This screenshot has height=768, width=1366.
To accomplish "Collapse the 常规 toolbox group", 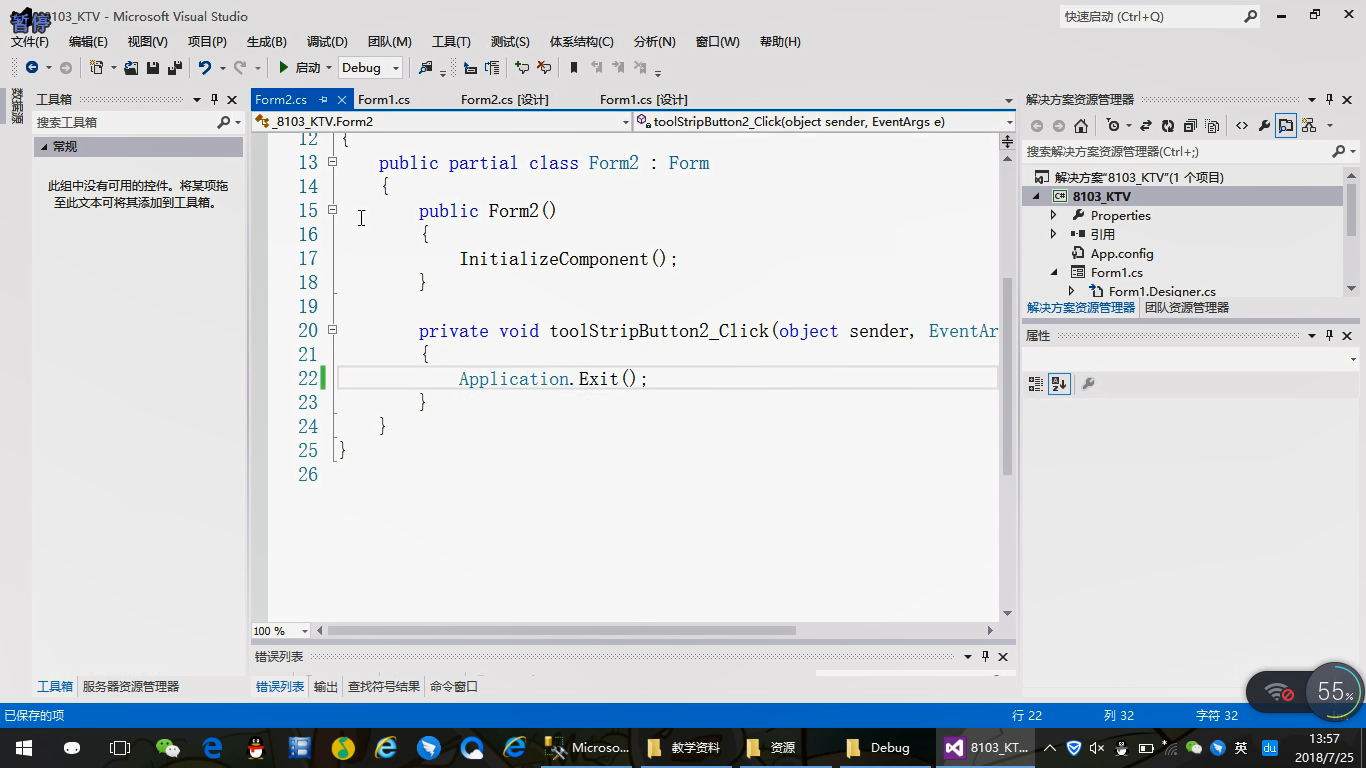I will (44, 146).
